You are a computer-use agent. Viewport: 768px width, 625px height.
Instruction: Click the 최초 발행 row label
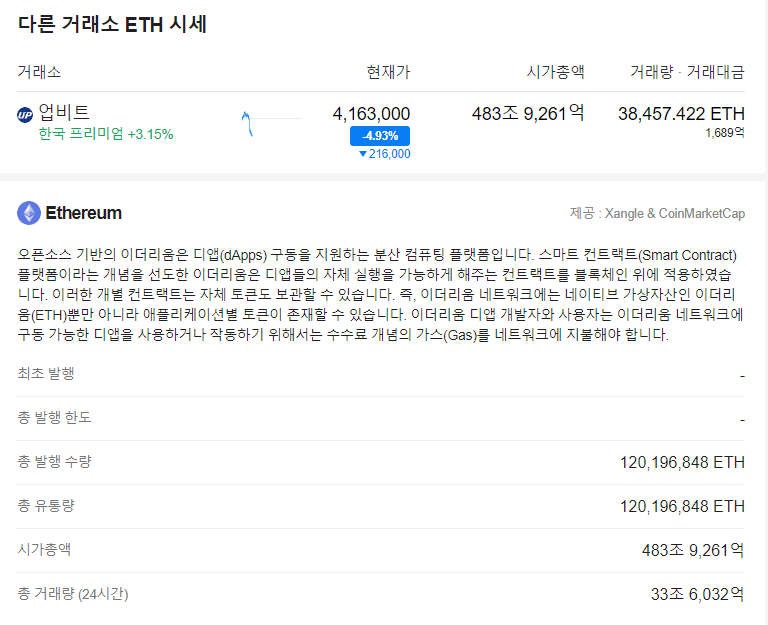(46, 373)
